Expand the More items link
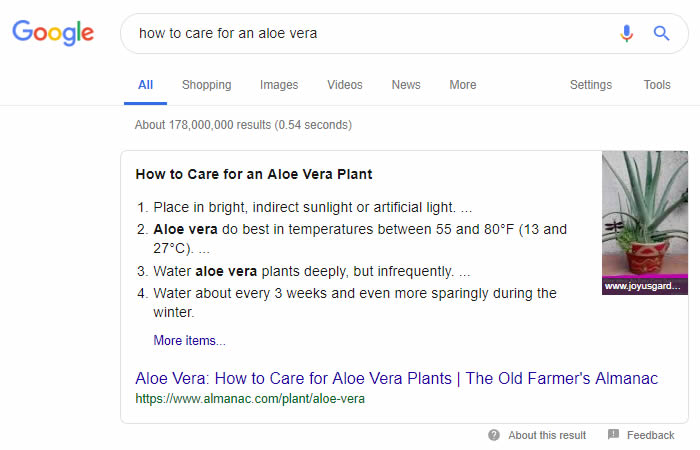The width and height of the screenshot is (700, 450). pos(189,340)
